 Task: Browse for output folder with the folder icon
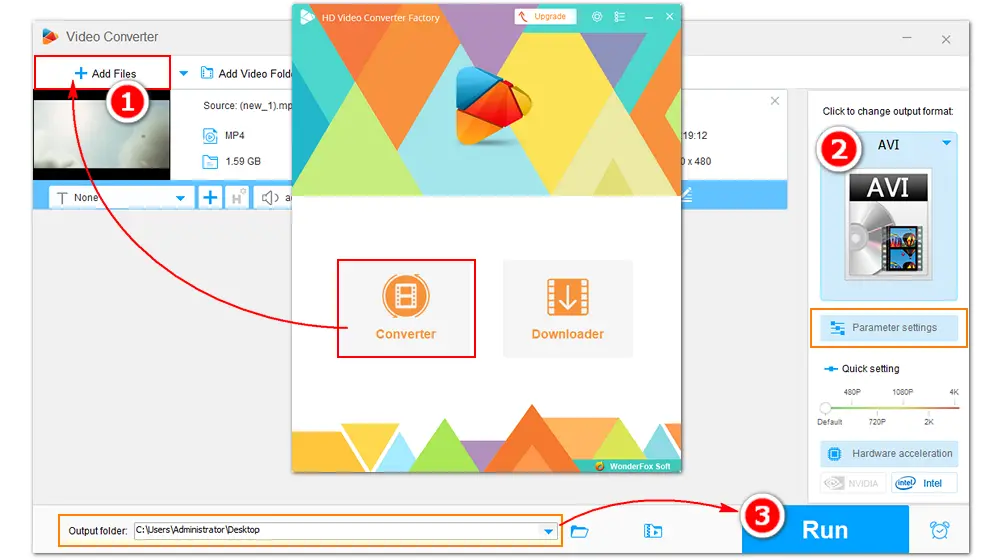click(x=579, y=531)
